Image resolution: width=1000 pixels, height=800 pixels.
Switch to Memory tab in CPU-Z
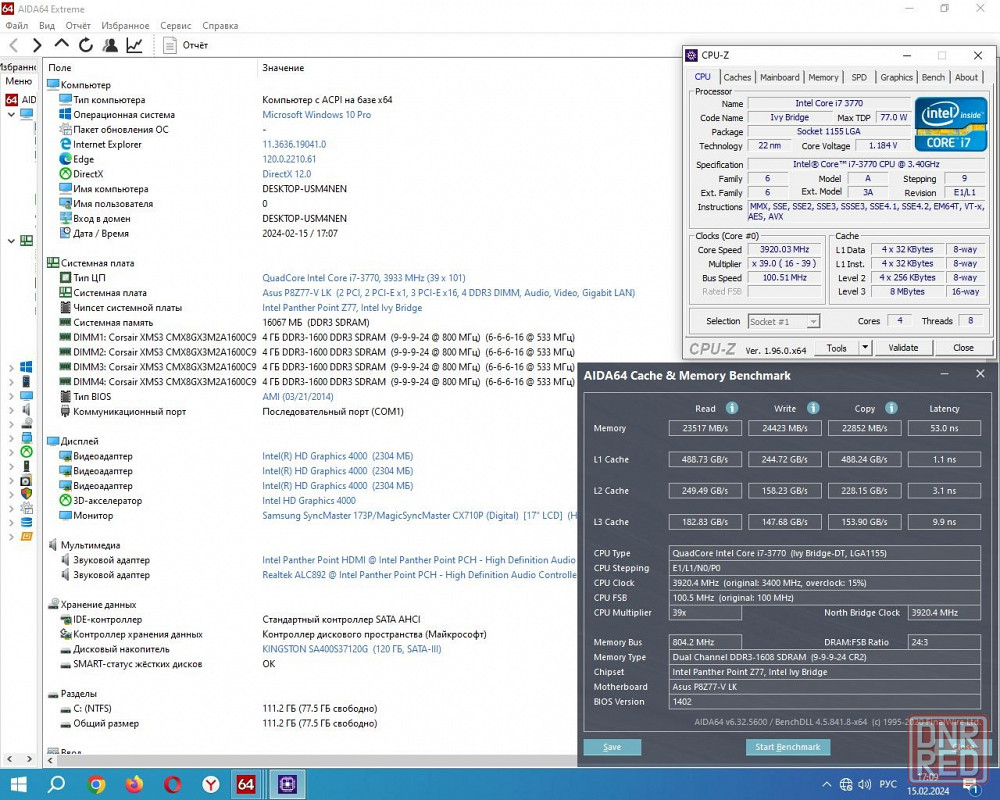pyautogui.click(x=823, y=77)
